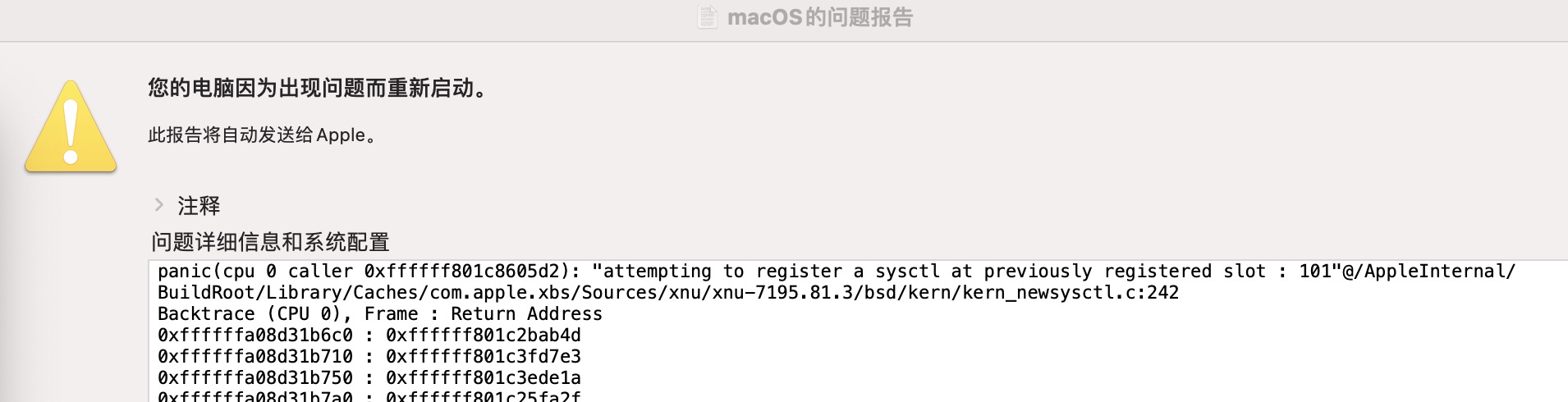
Task: Click the yellow warning triangle icon
Action: 71,128
